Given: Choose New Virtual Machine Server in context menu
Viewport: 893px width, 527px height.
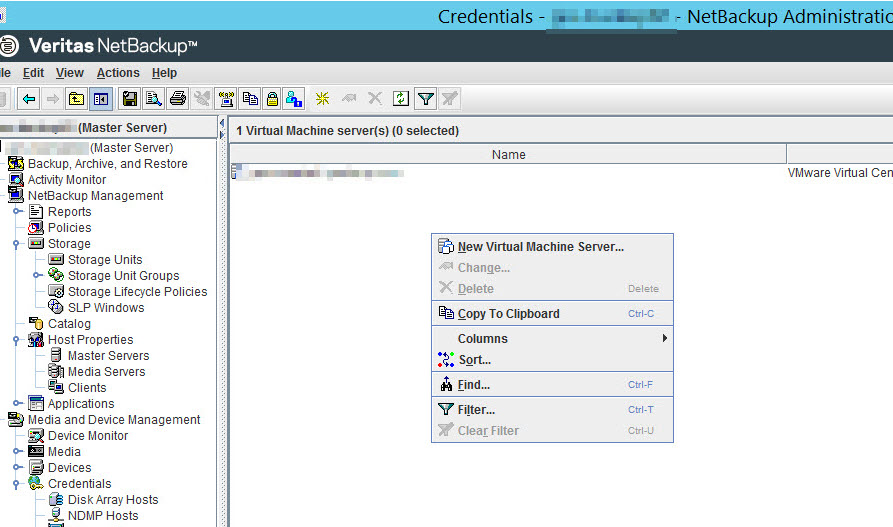Looking at the screenshot, I should pos(552,247).
